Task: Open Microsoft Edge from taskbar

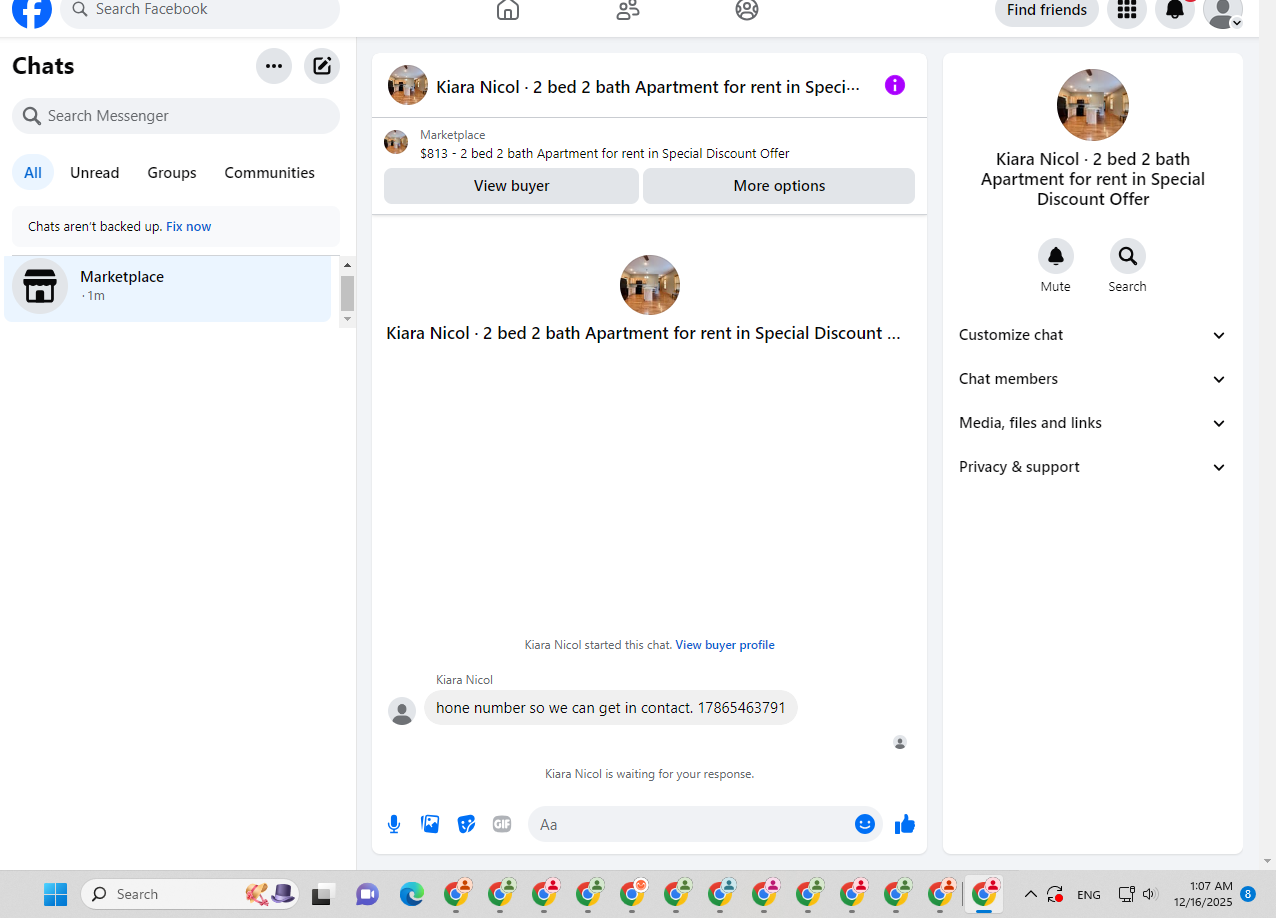Action: pyautogui.click(x=411, y=894)
